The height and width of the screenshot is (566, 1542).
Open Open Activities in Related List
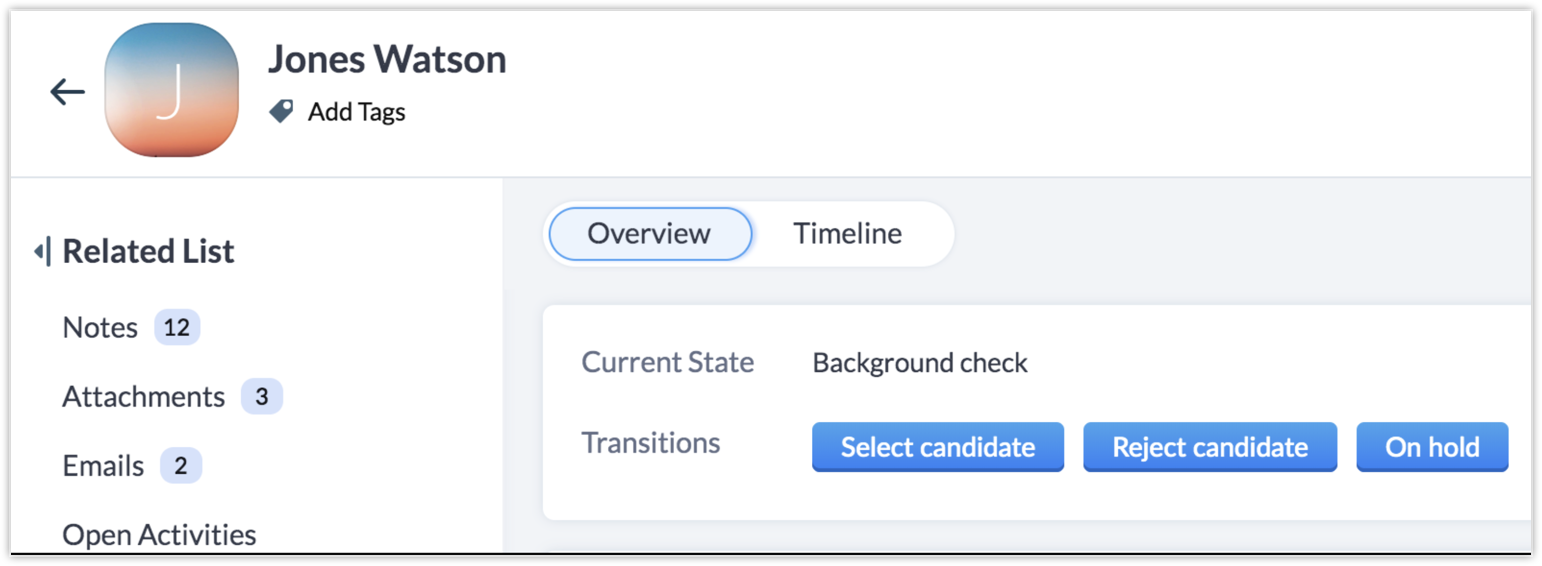[x=159, y=535]
